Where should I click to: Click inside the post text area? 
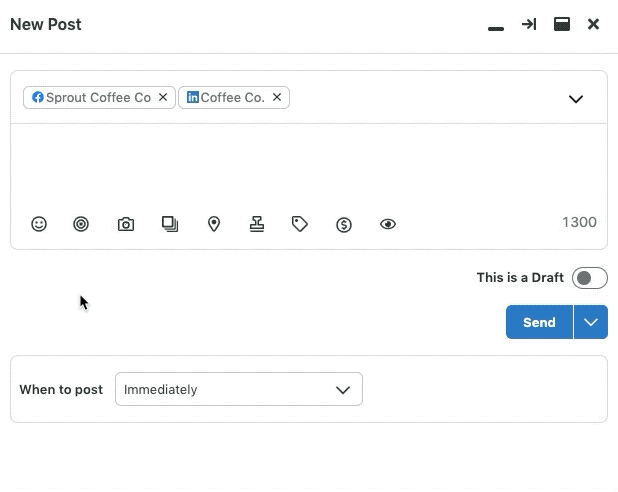[x=309, y=166]
